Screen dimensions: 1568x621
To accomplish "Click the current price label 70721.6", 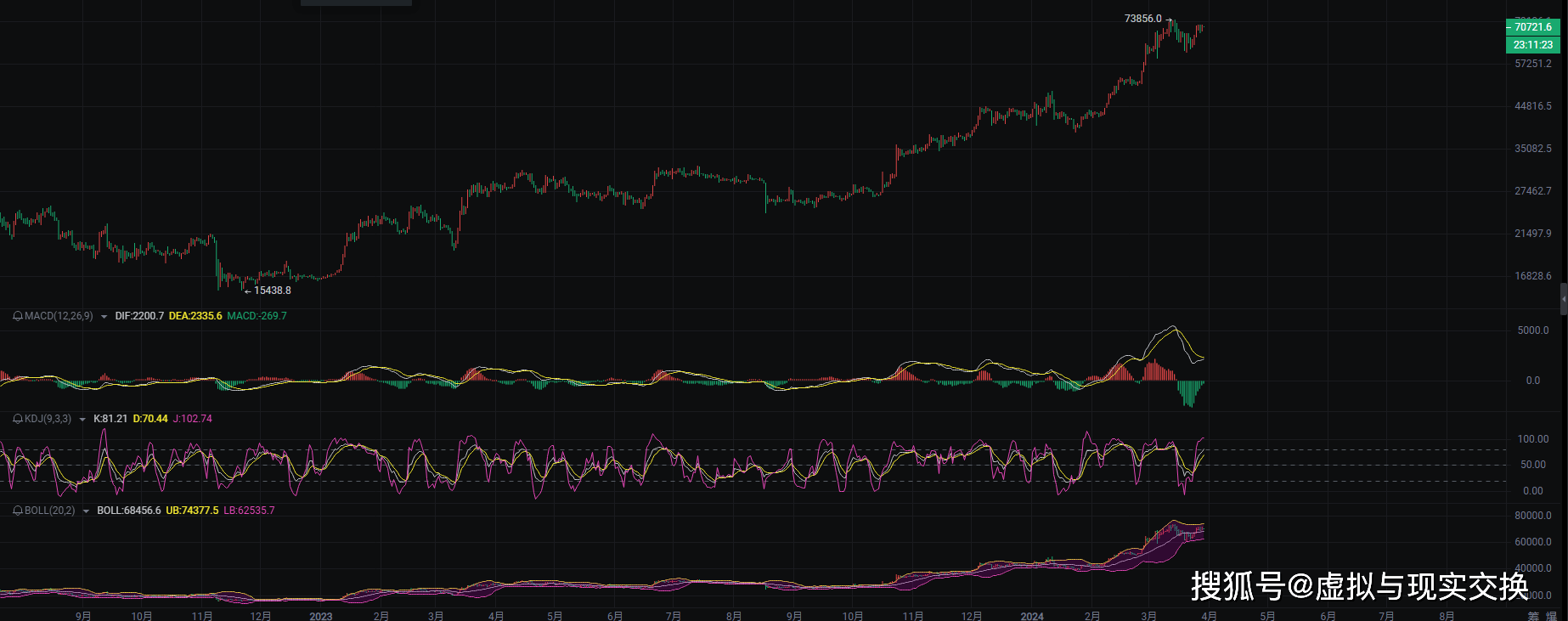I will coord(1532,27).
